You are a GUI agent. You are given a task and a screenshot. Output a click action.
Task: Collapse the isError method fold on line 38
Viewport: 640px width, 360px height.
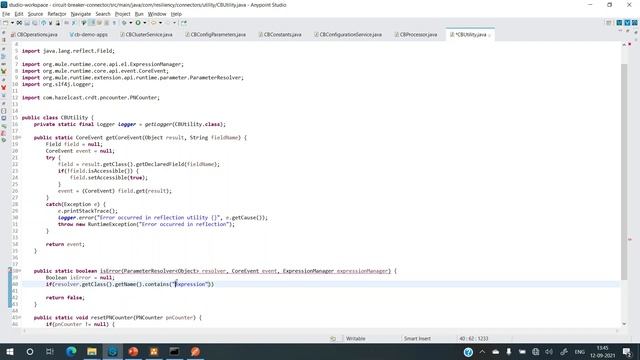pos(20,271)
